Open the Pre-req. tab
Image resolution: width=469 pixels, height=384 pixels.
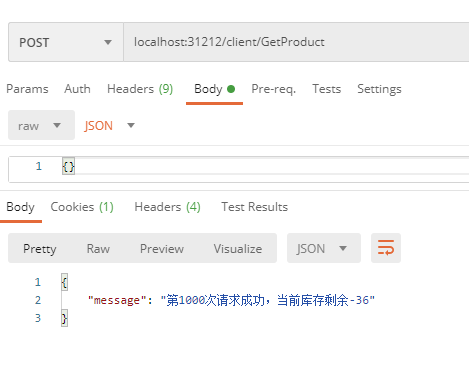(x=273, y=89)
